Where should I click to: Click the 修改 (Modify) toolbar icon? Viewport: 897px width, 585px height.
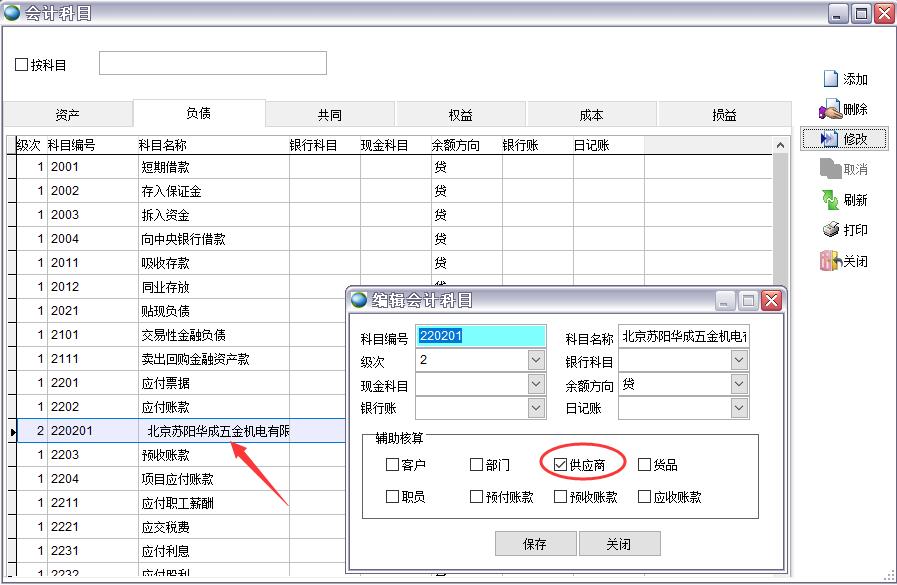click(829, 139)
